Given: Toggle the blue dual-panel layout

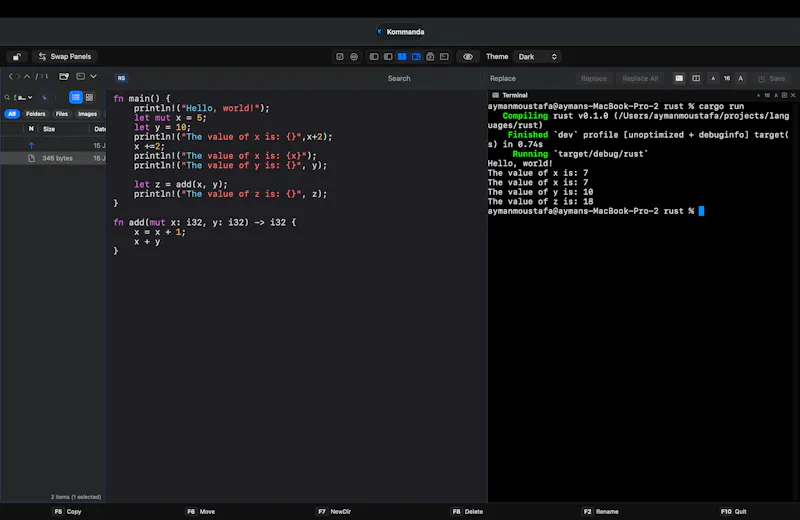Looking at the screenshot, I should pos(402,57).
